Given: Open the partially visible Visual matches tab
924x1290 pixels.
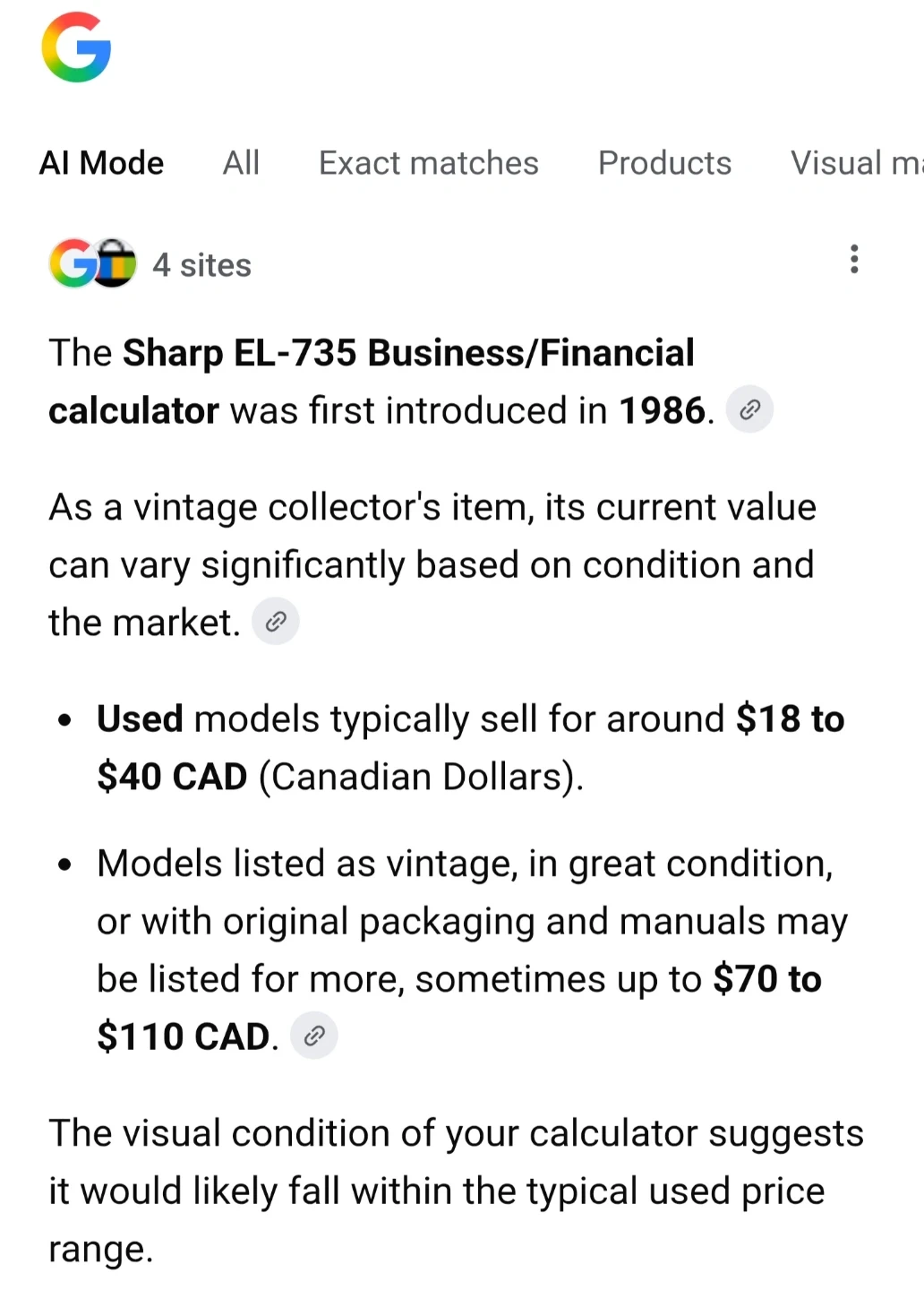Looking at the screenshot, I should [x=857, y=163].
